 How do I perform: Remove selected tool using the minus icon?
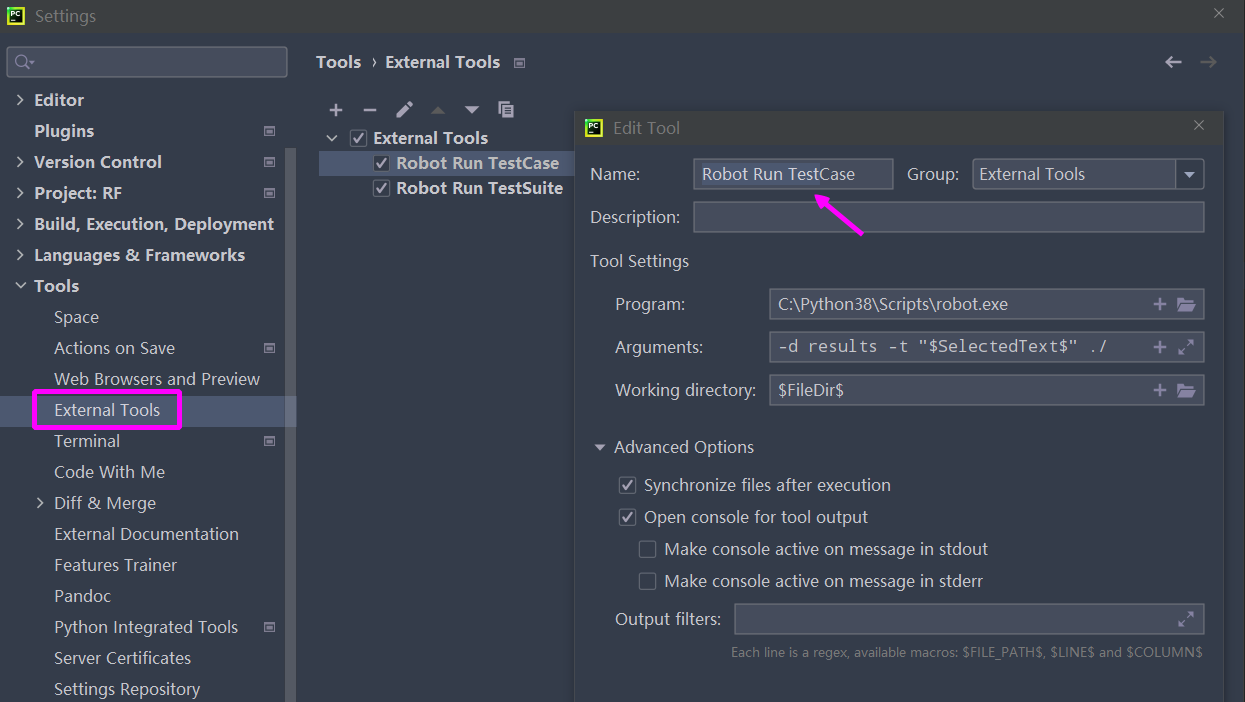[368, 110]
